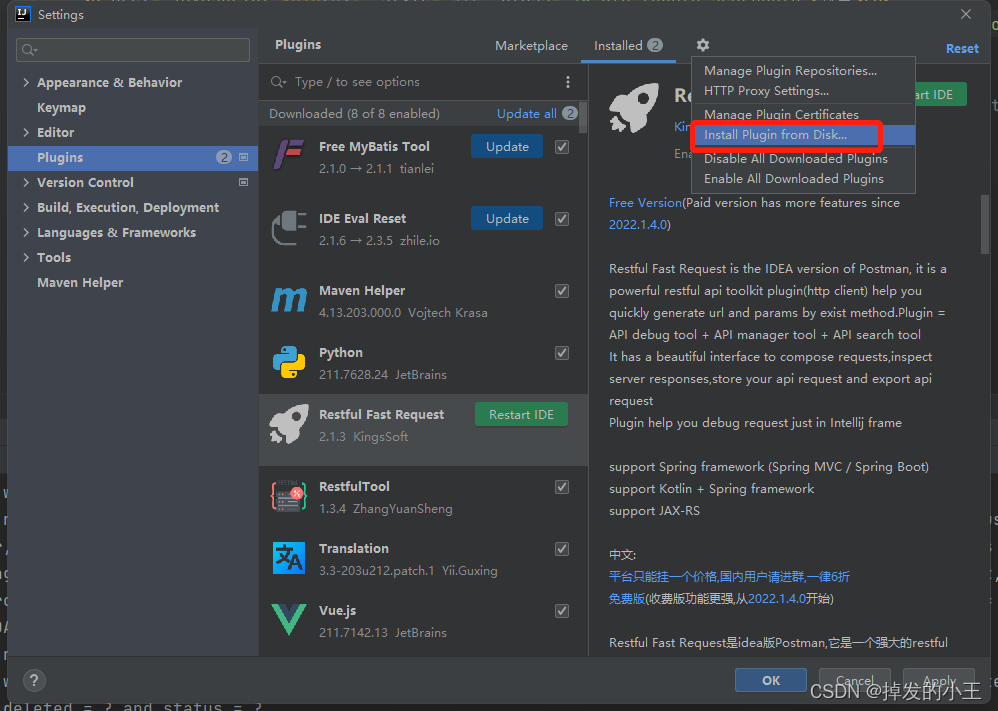Viewport: 998px width, 711px height.
Task: Select Maven Helper in settings tree
Action: (80, 283)
